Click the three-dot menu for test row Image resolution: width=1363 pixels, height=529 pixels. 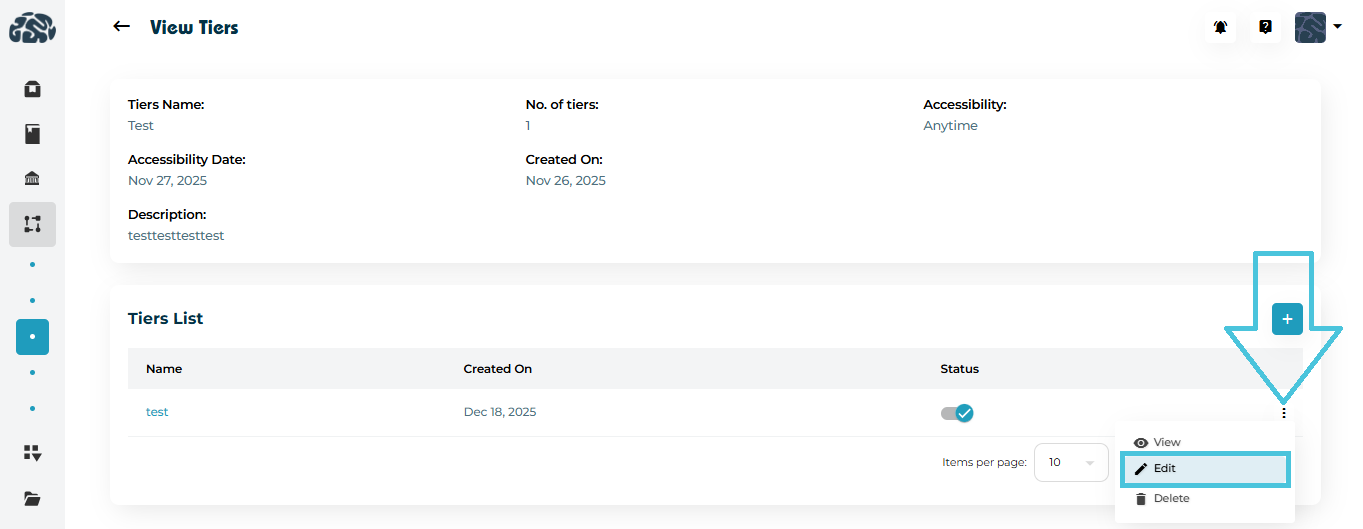[1284, 413]
